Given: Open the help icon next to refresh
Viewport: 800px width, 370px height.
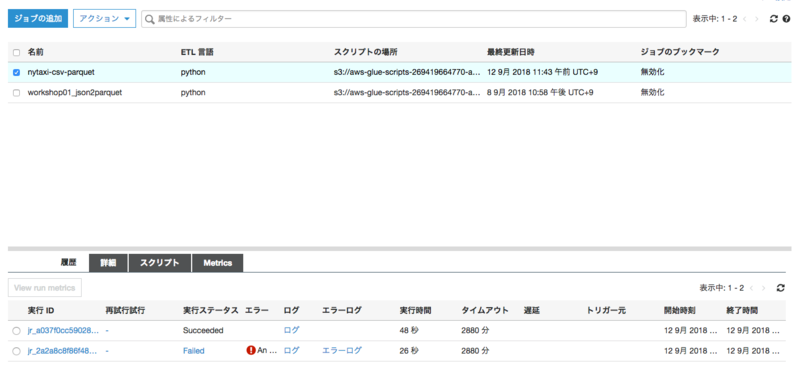Looking at the screenshot, I should (x=786, y=19).
